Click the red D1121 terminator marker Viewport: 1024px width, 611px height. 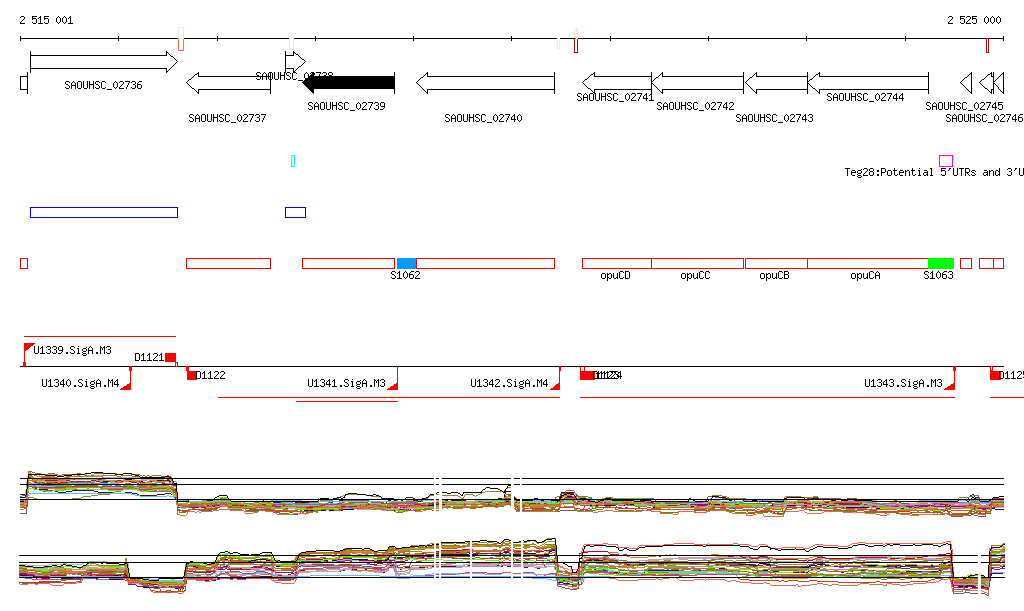170,357
